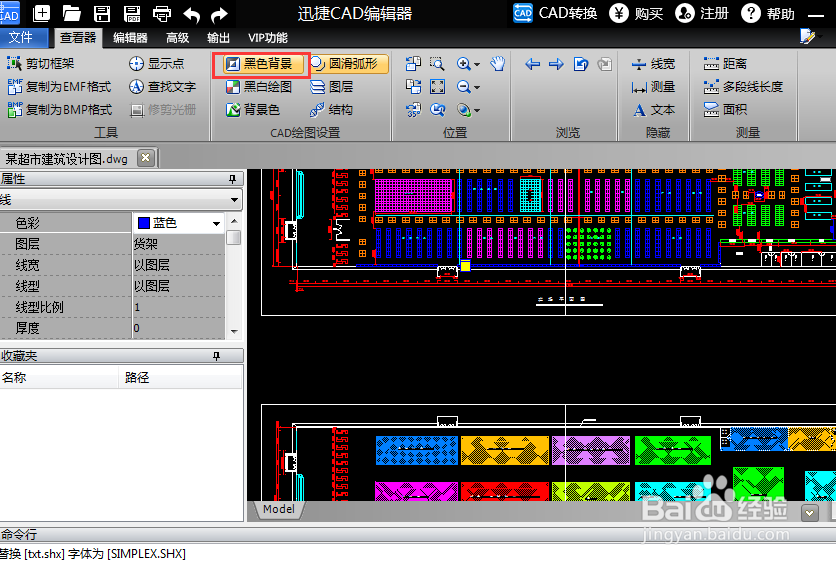Rotate drawing clockwise icon
Viewport: 836px width, 563px height.
coord(413,87)
